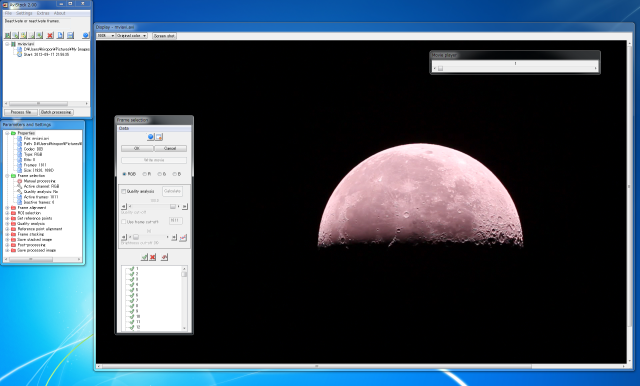The width and height of the screenshot is (640, 386).
Task: Open the Original color dropdown
Action: (131, 36)
